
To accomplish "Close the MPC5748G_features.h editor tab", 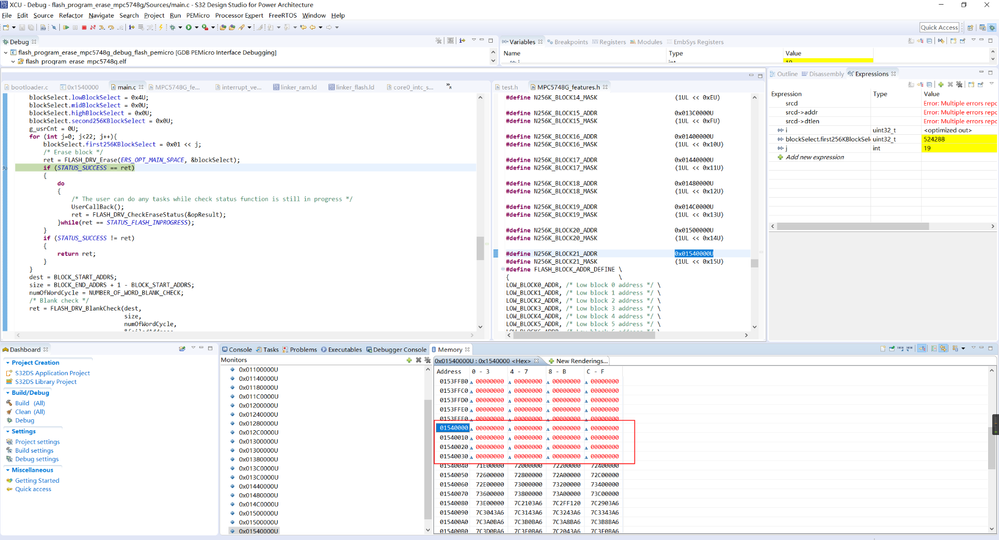I will coord(605,87).
